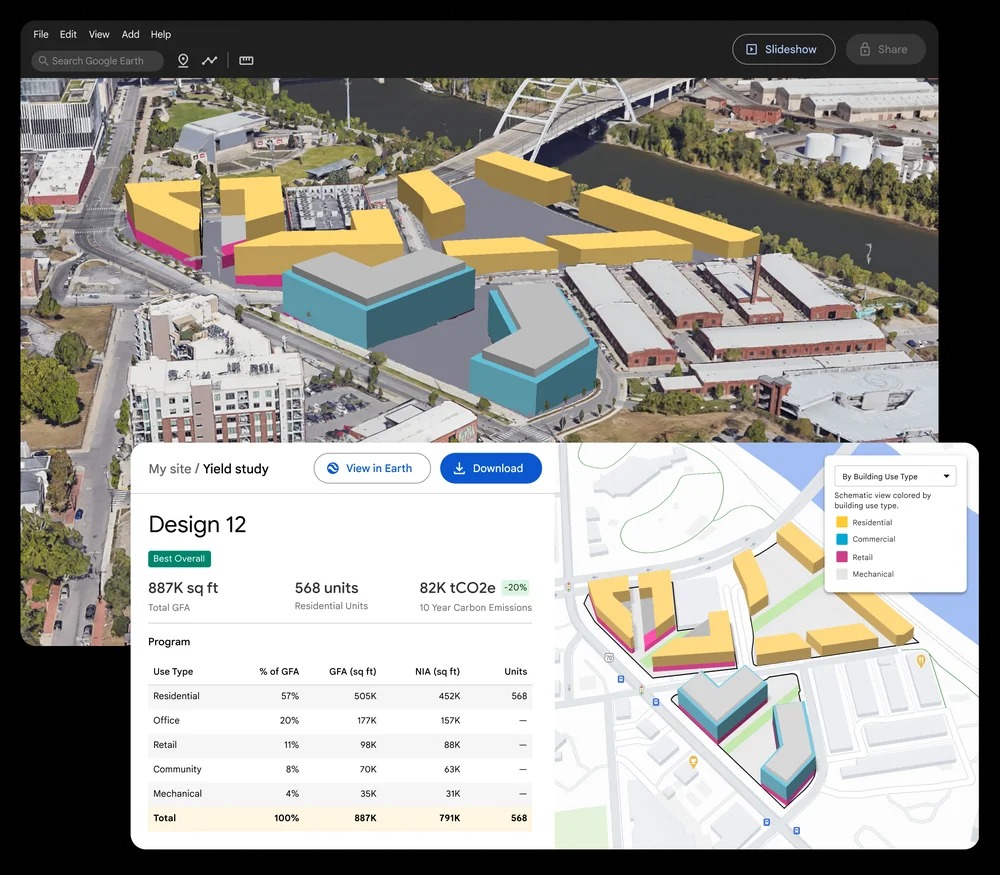Click the 887K sq ft Total GFA value

183,588
